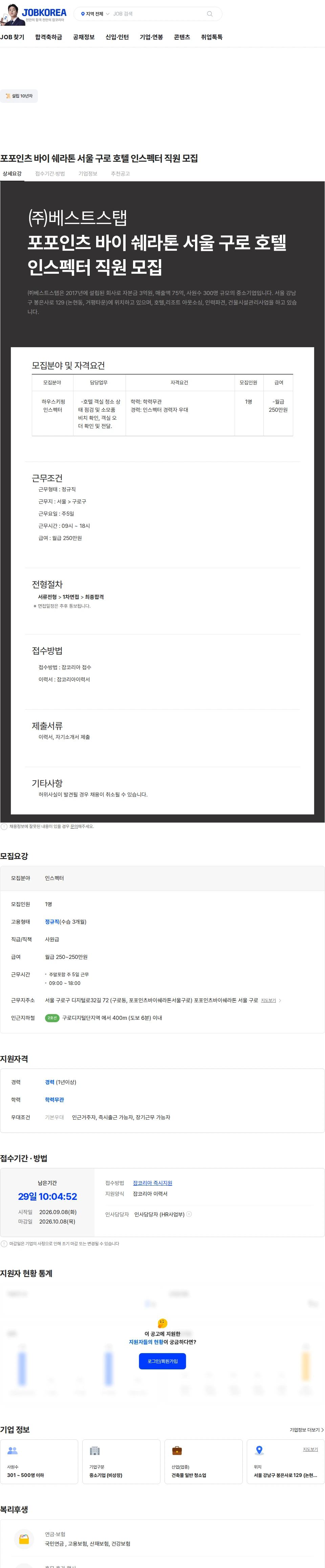Click the 301 ~ 500명 이하 employee count
The width and height of the screenshot is (325, 1568).
pos(26,1476)
